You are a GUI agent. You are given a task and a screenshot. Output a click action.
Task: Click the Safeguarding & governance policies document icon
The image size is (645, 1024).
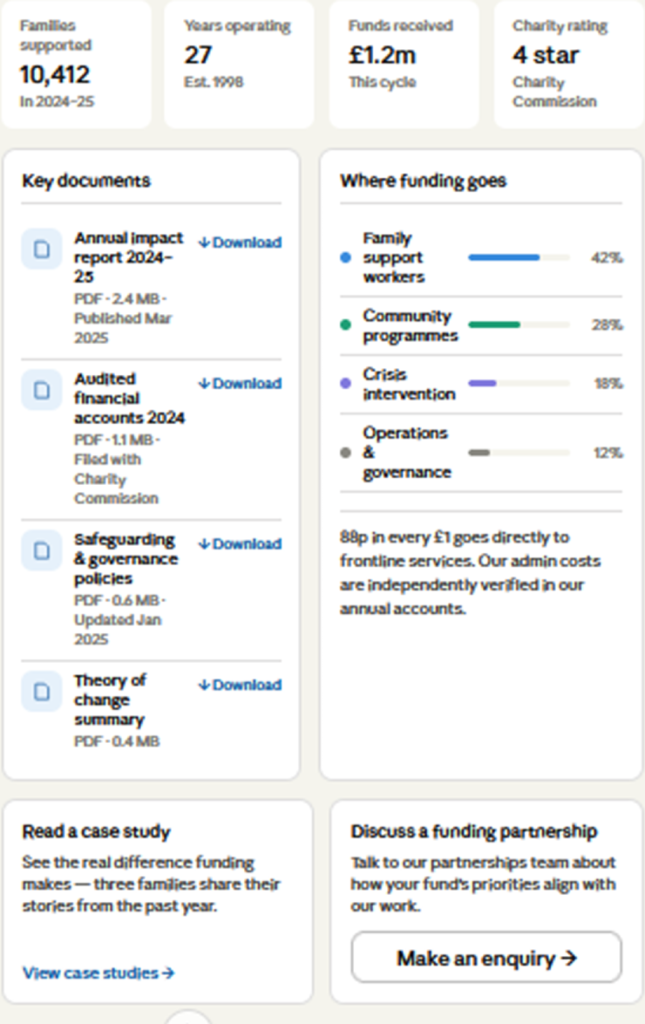[x=41, y=551]
